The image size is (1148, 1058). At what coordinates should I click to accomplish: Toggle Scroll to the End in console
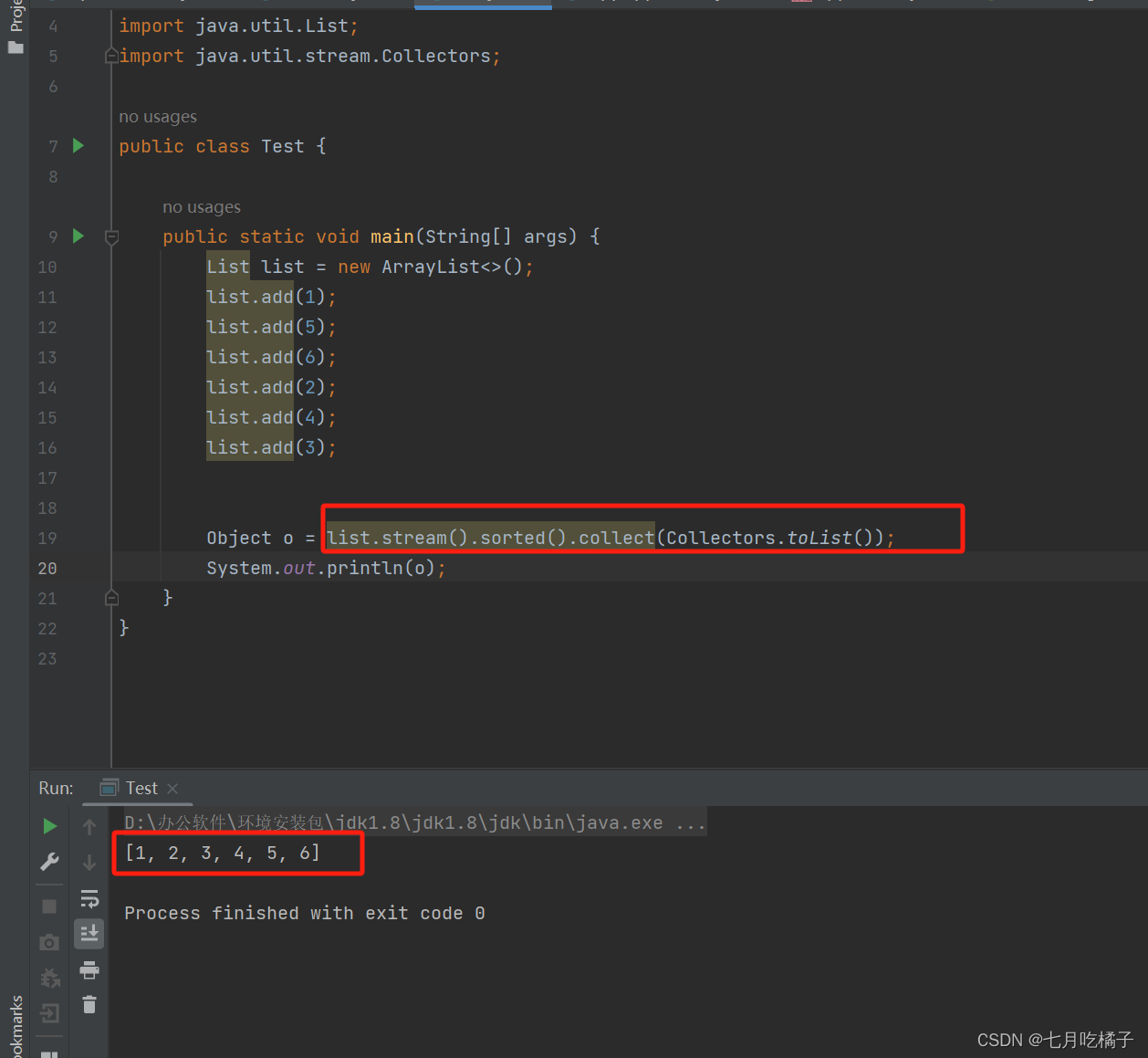click(x=89, y=934)
